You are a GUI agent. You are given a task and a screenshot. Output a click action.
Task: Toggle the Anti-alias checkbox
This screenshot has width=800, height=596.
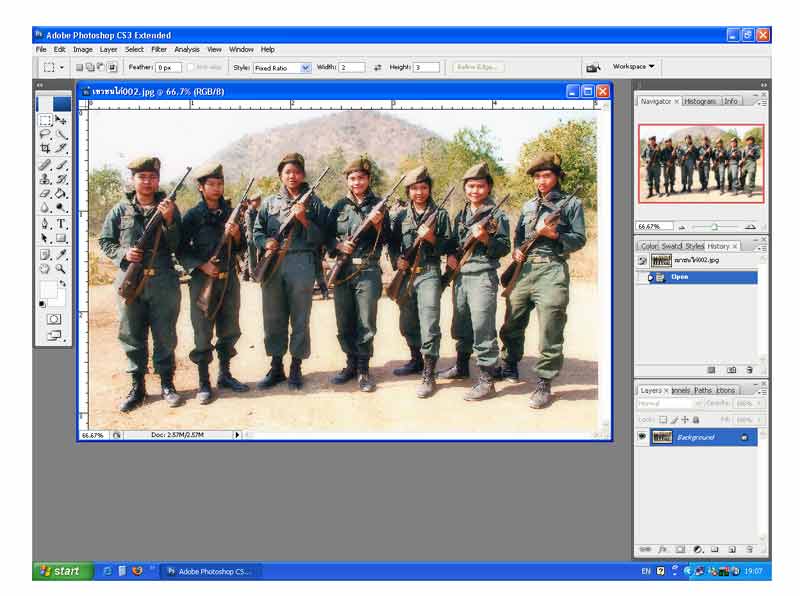coord(190,68)
